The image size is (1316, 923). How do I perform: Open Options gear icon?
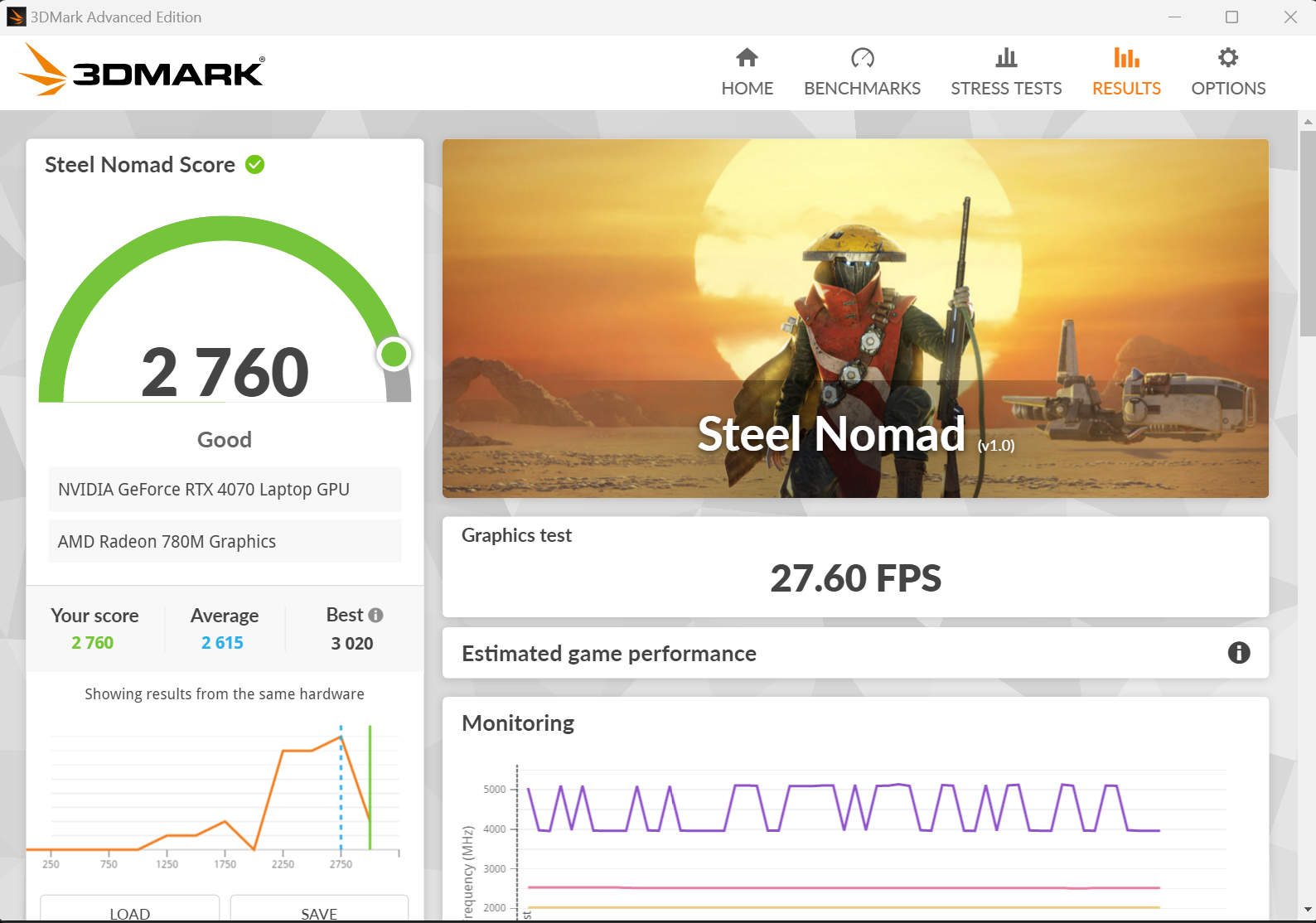[x=1228, y=57]
